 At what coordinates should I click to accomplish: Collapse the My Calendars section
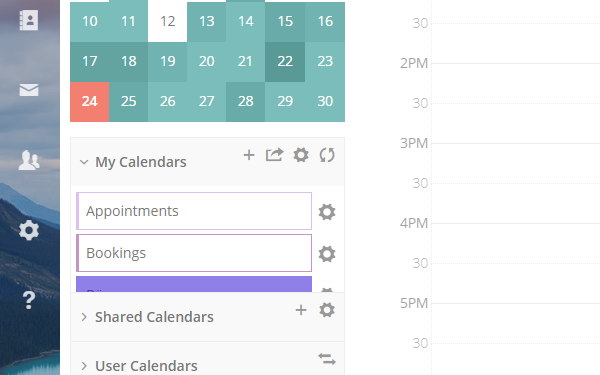click(84, 162)
